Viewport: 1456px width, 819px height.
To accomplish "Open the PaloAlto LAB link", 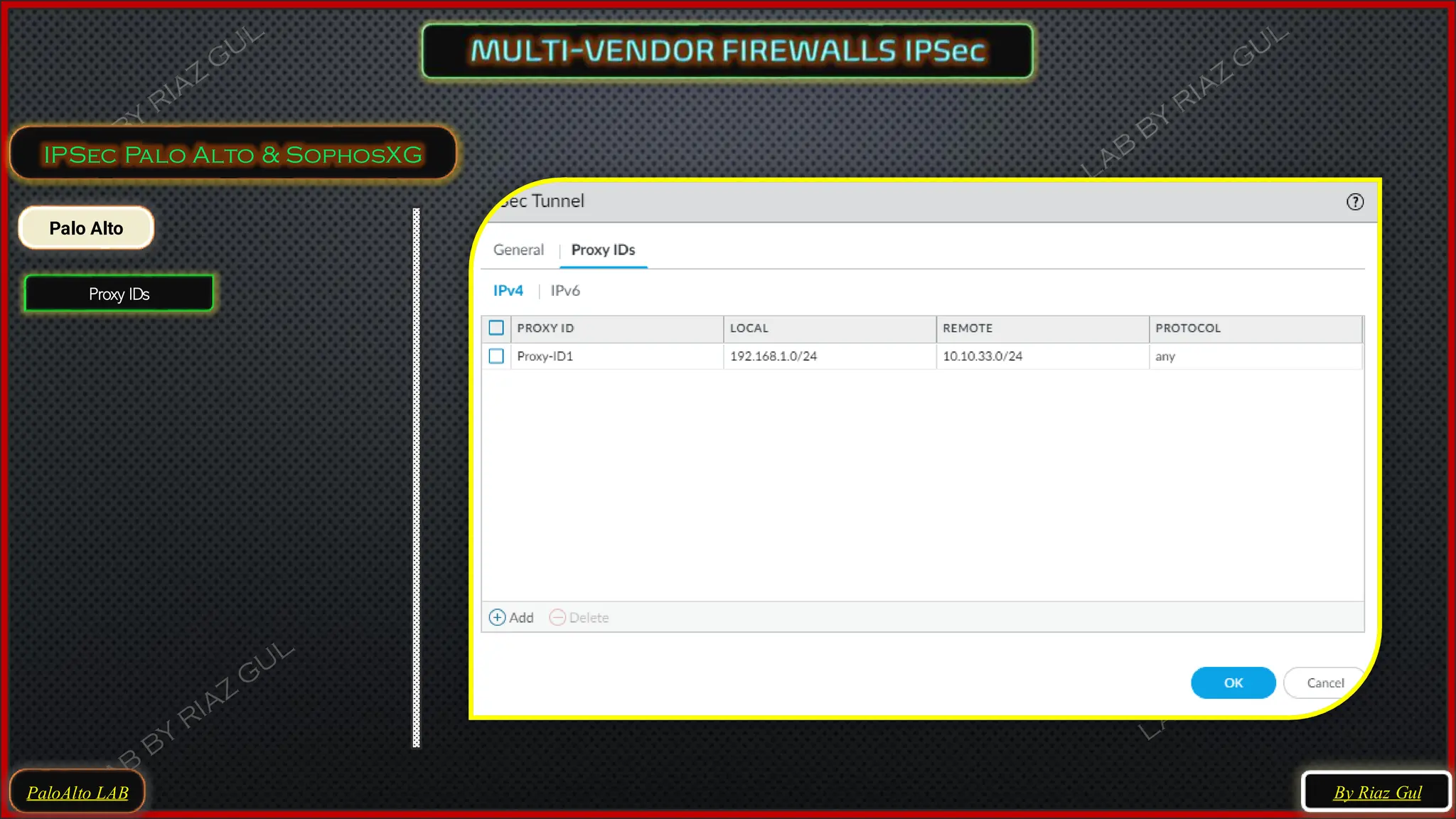I will pyautogui.click(x=77, y=792).
